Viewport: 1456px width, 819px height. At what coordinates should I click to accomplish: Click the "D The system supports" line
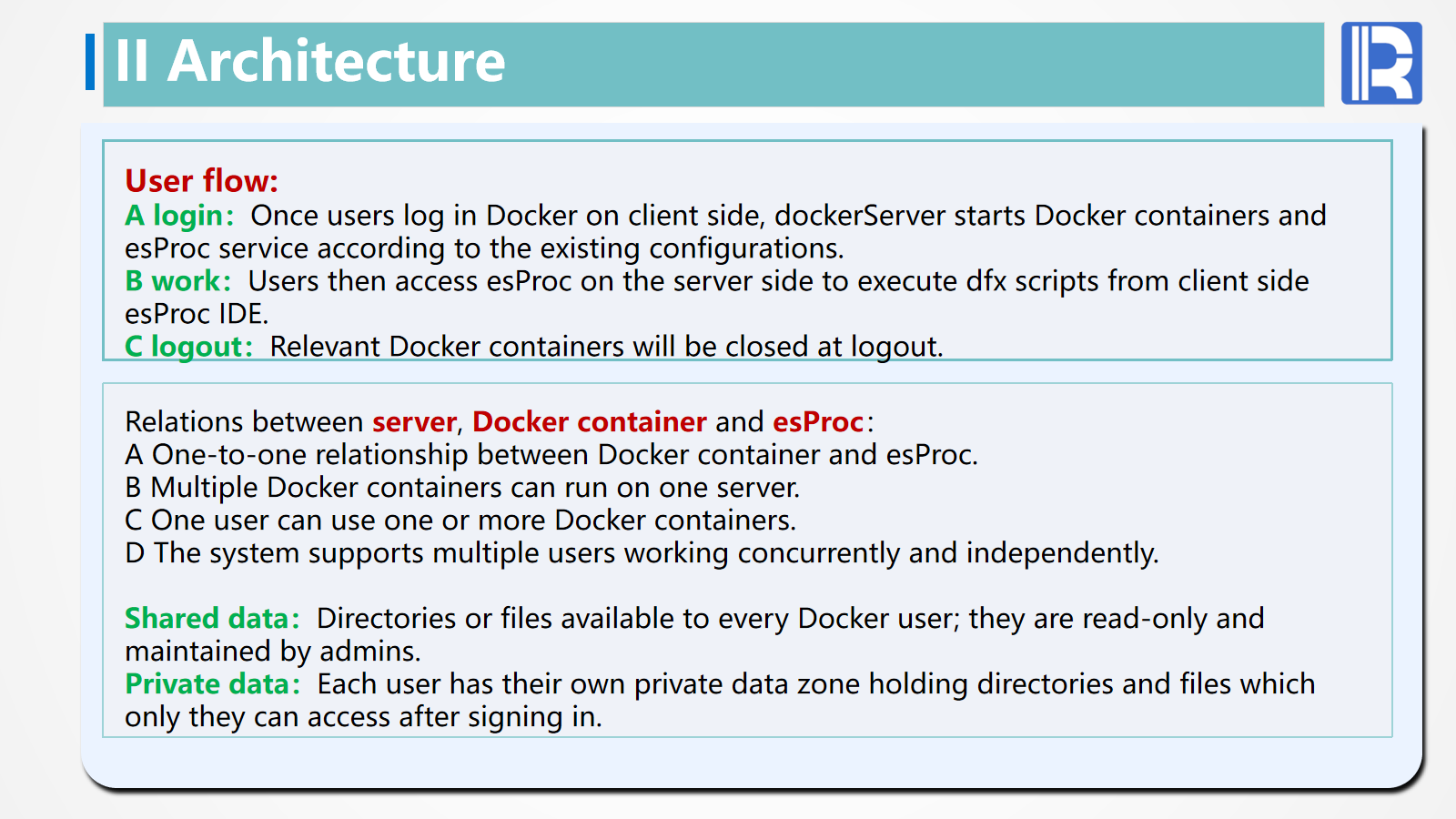click(x=642, y=553)
